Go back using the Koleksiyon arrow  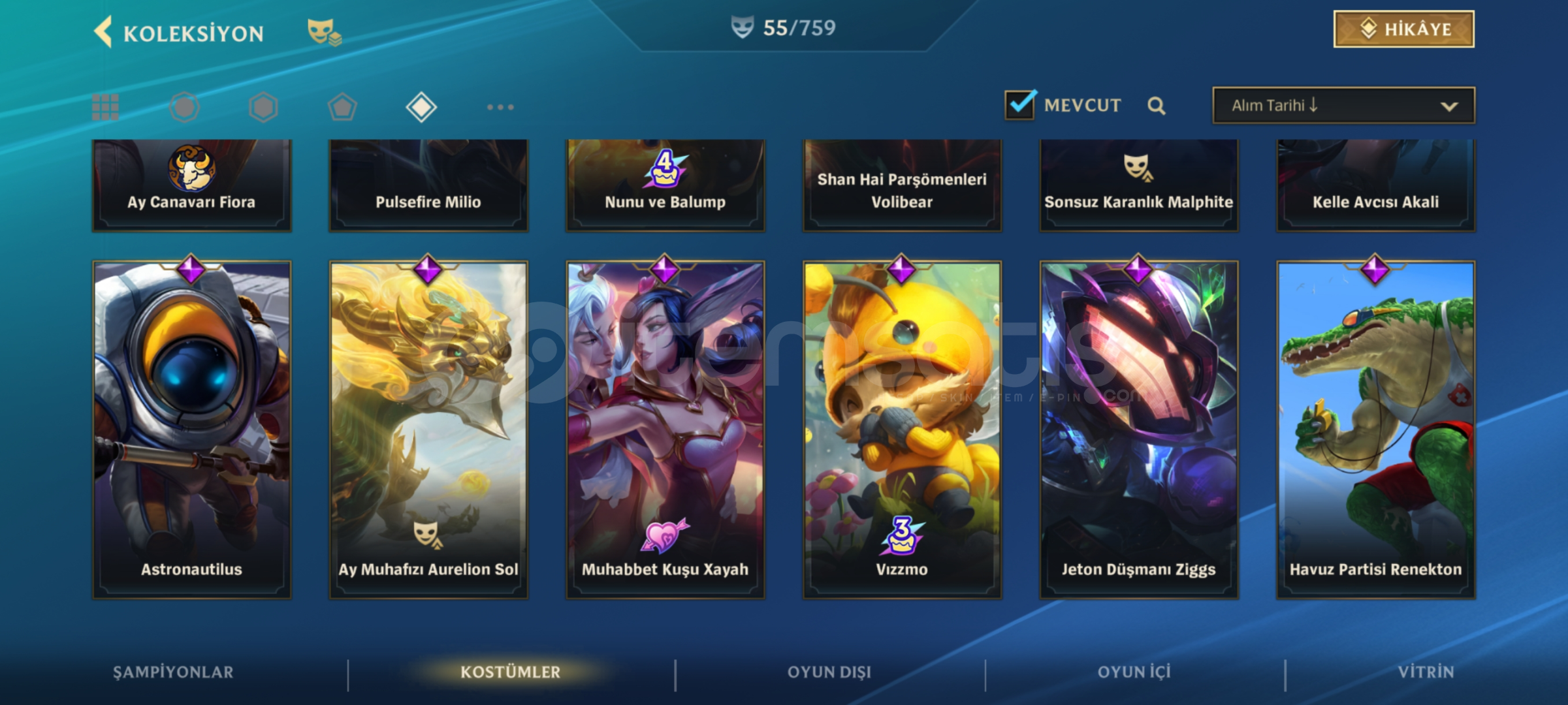[x=103, y=32]
